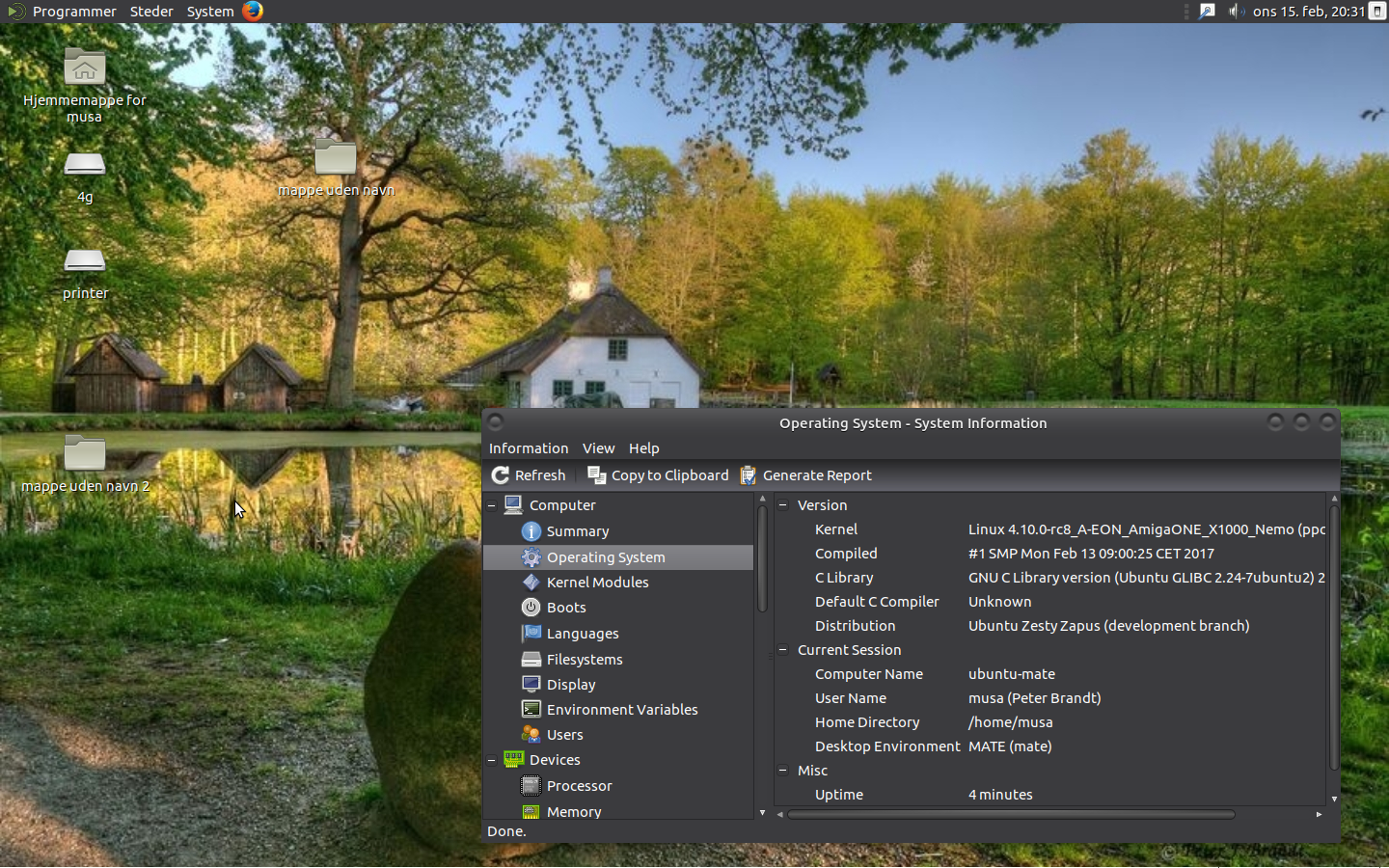The image size is (1389, 868).
Task: Select Kernel Modules in the tree
Action: click(596, 583)
